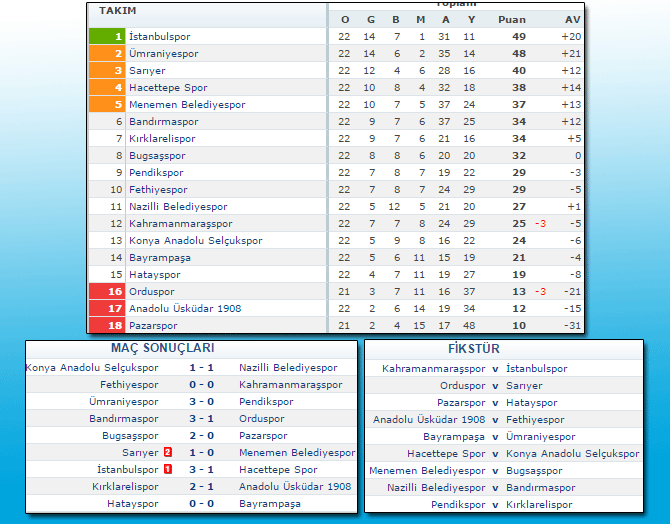Click Bugsaşspor in the match results list
This screenshot has height=524, width=670.
130,435
